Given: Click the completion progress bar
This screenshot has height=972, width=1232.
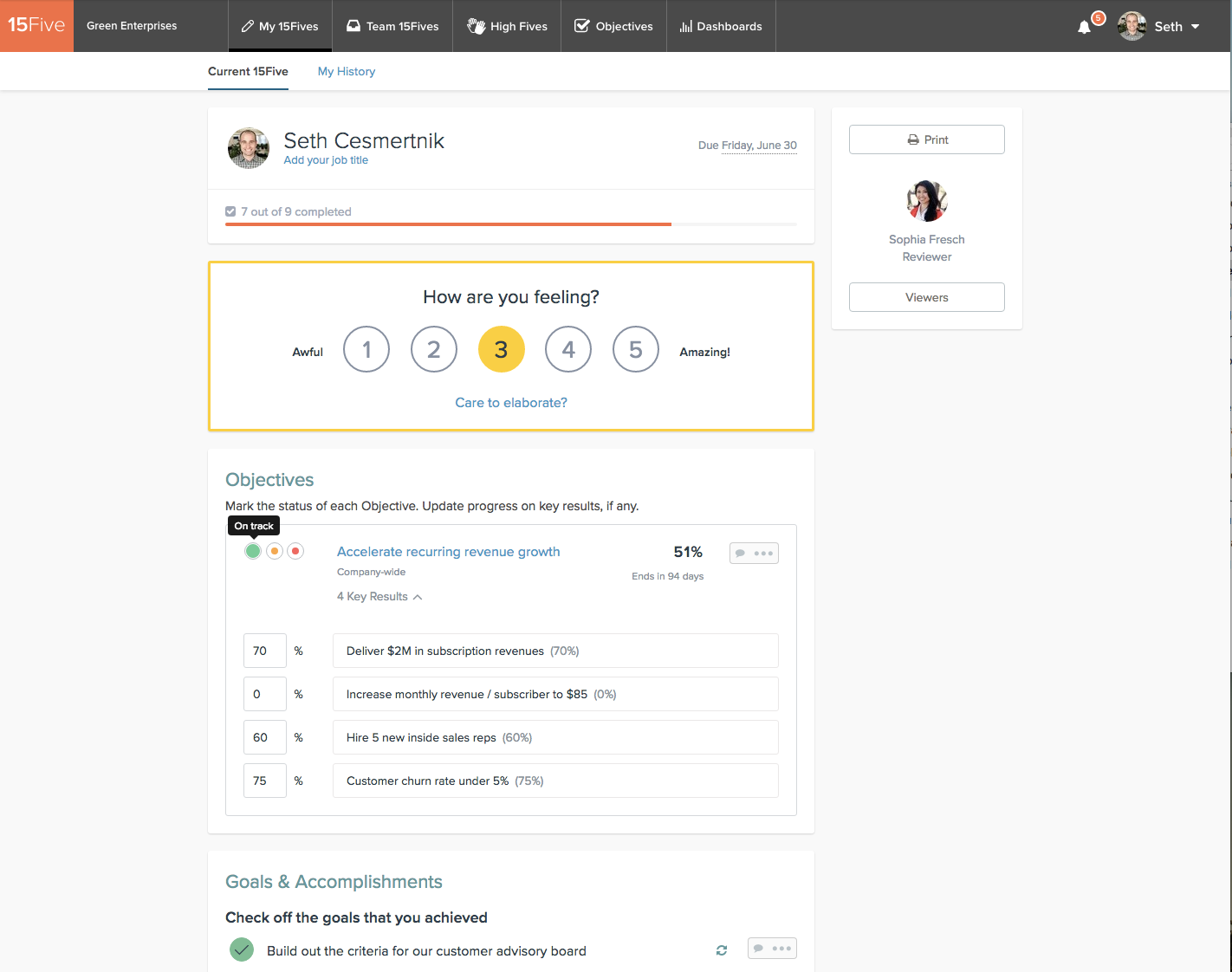Looking at the screenshot, I should pos(511,224).
